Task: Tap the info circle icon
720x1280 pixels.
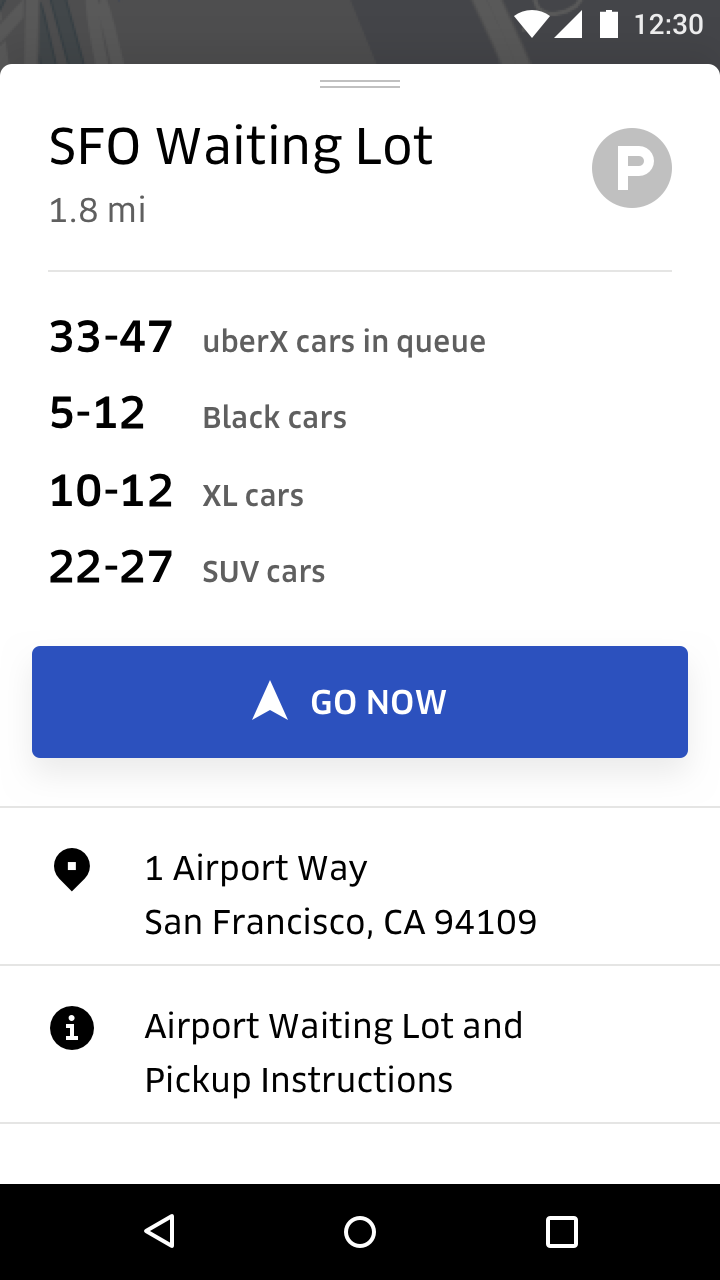Action: tap(72, 1028)
